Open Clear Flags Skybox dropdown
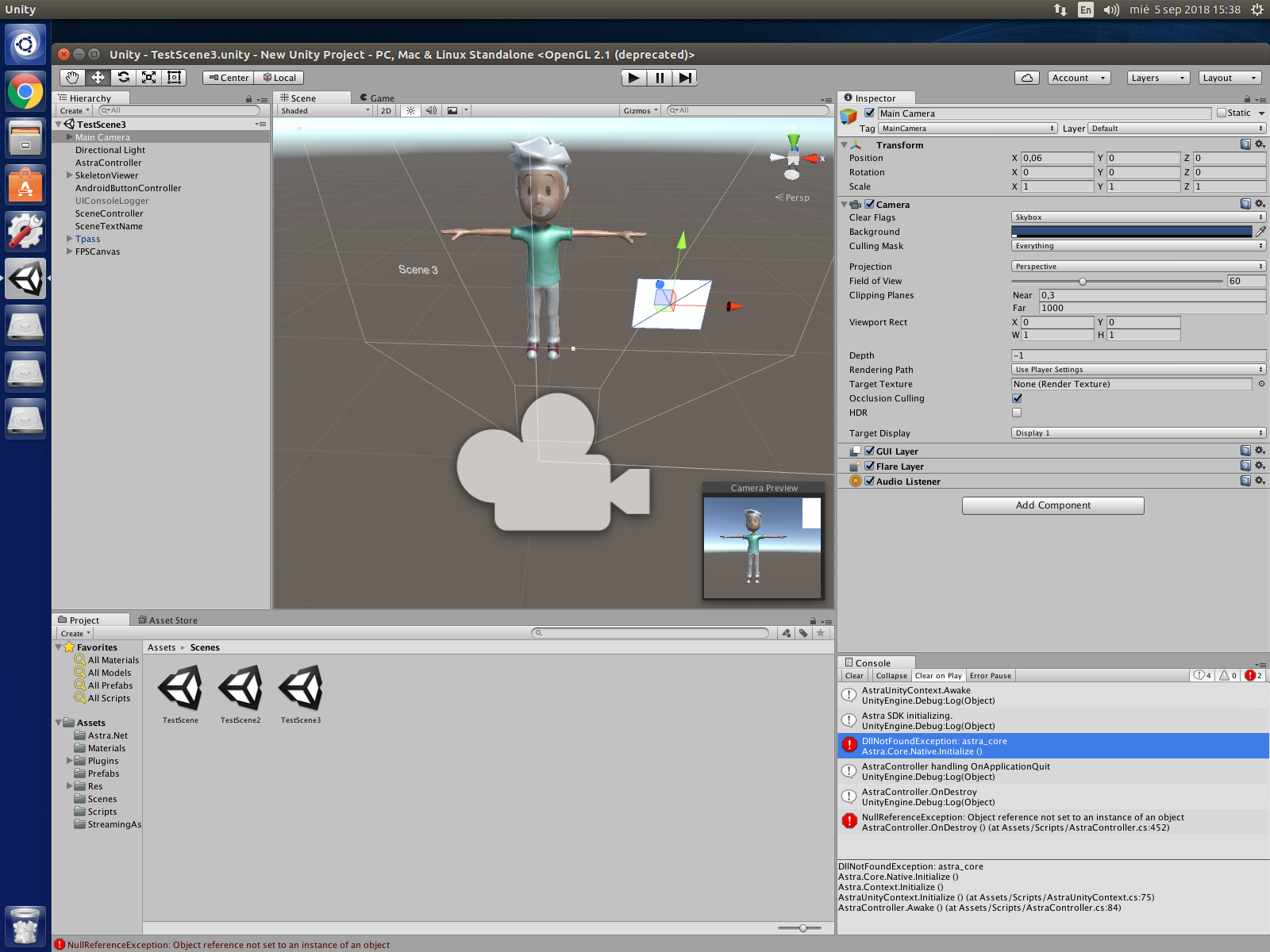The width and height of the screenshot is (1270, 952). pyautogui.click(x=1138, y=217)
